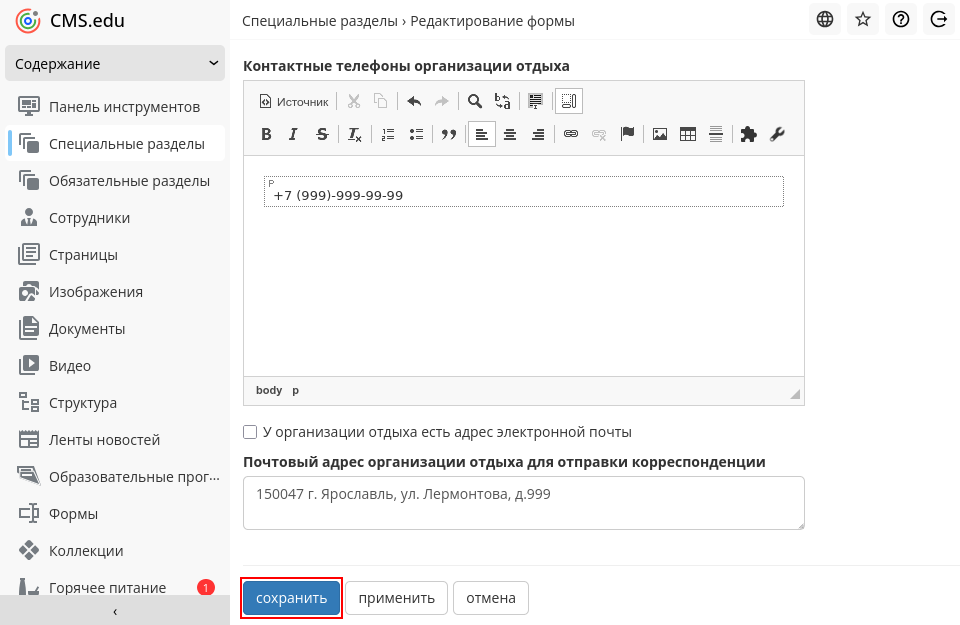
Task: Click into the phone editor text area
Action: click(x=523, y=266)
